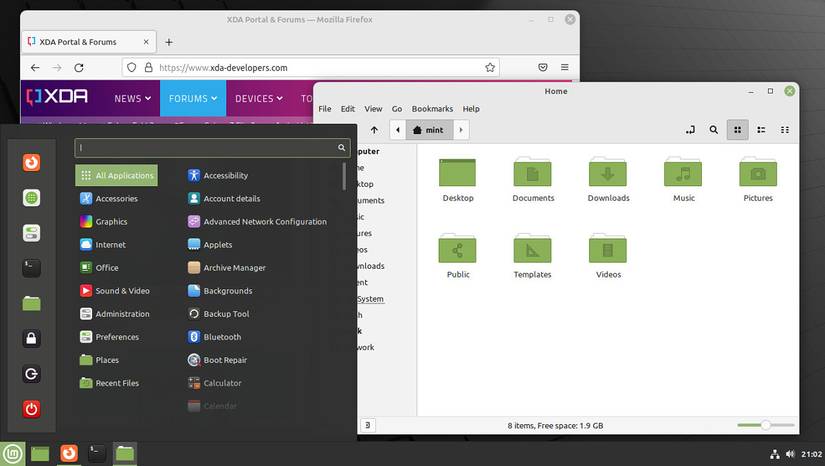Open Bookmarks menu in Files window
This screenshot has width=825, height=466.
pyautogui.click(x=432, y=109)
